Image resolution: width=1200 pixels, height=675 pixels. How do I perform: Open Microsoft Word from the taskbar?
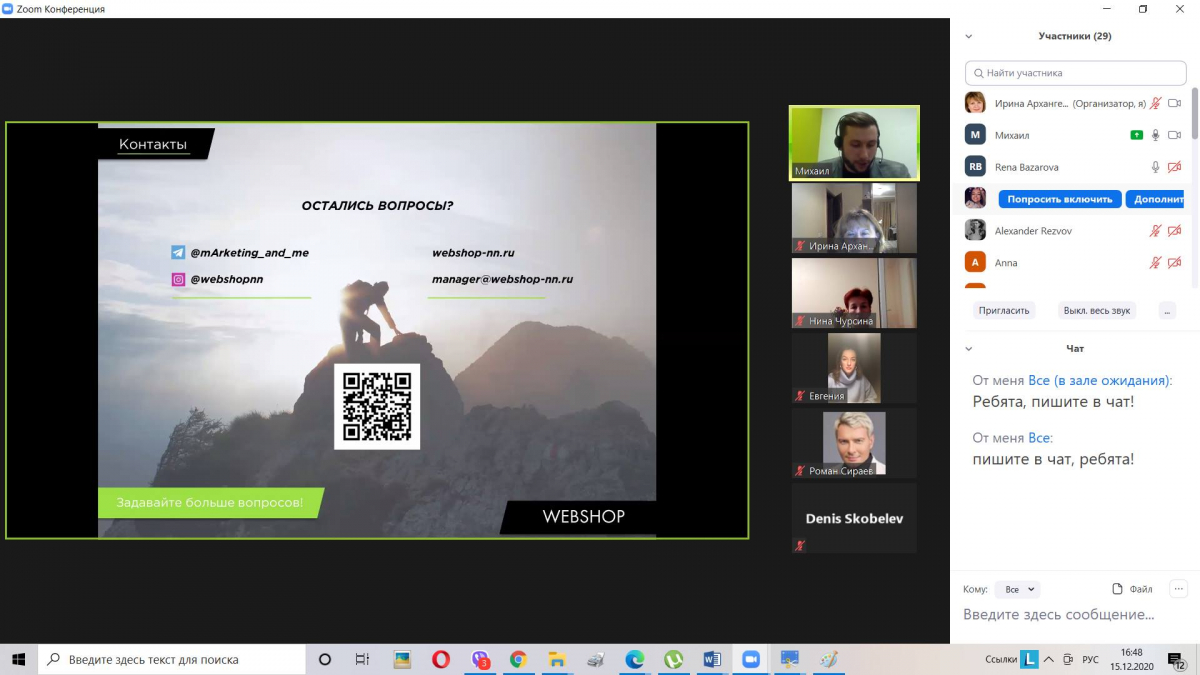[x=712, y=659]
